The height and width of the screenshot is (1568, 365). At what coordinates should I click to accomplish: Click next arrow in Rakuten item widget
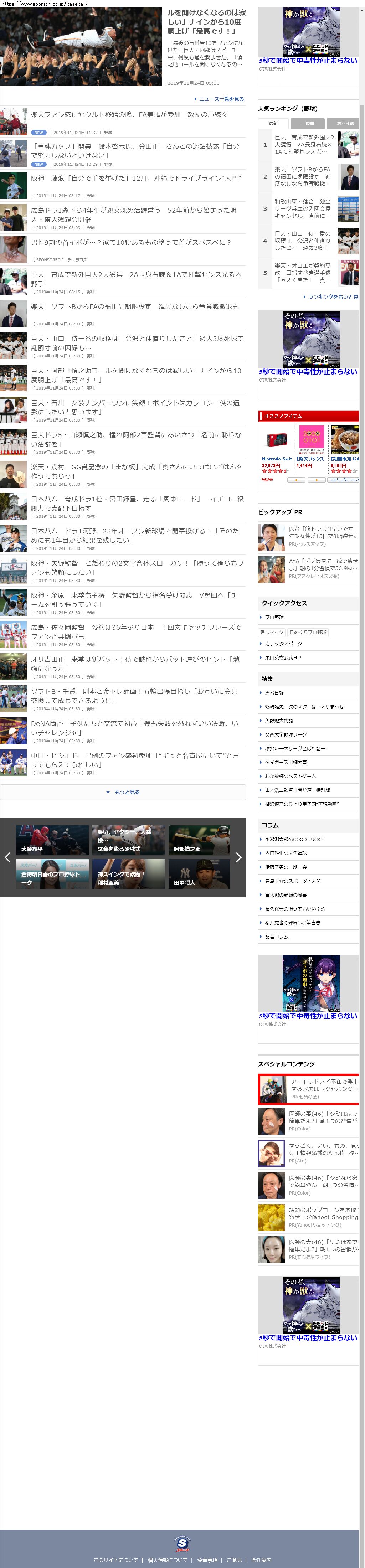coord(316,480)
